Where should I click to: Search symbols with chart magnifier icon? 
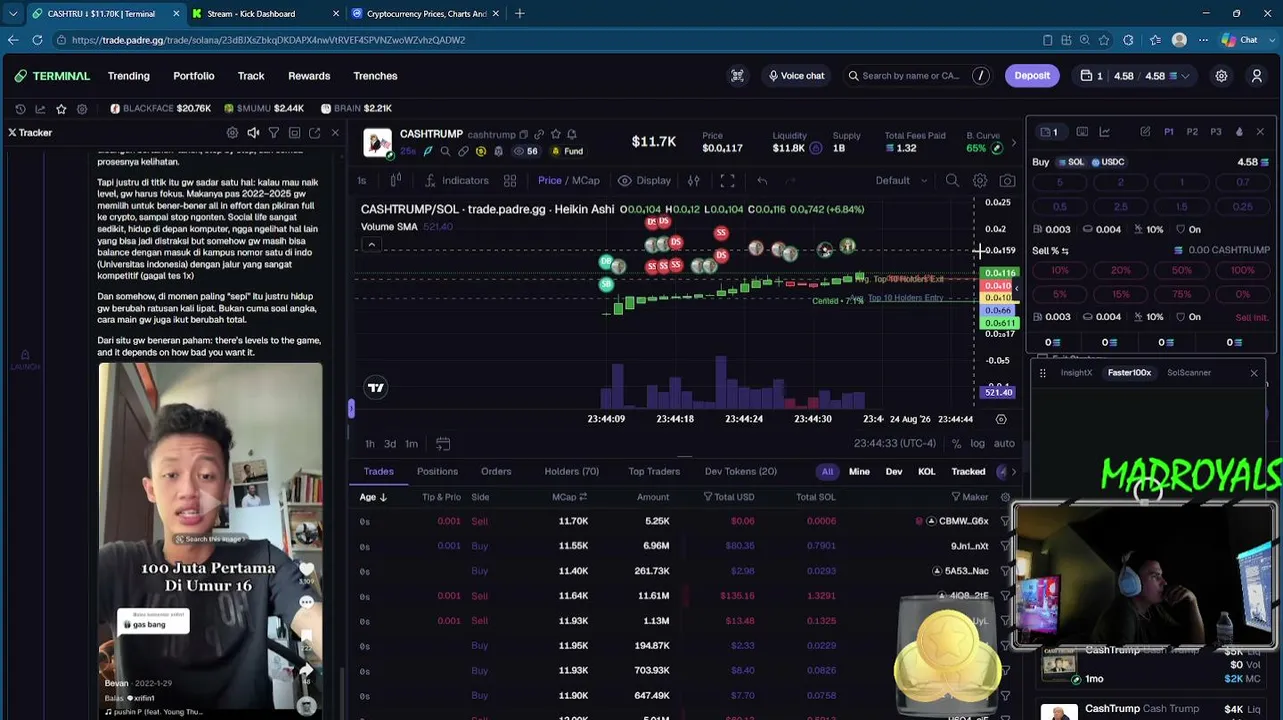click(x=952, y=181)
